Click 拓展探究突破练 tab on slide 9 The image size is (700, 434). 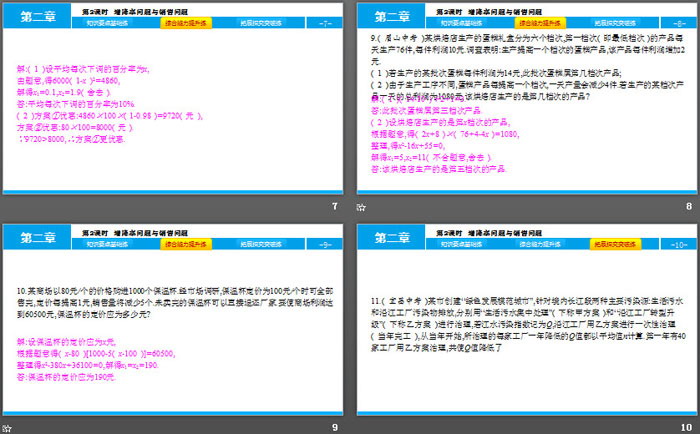tap(252, 242)
